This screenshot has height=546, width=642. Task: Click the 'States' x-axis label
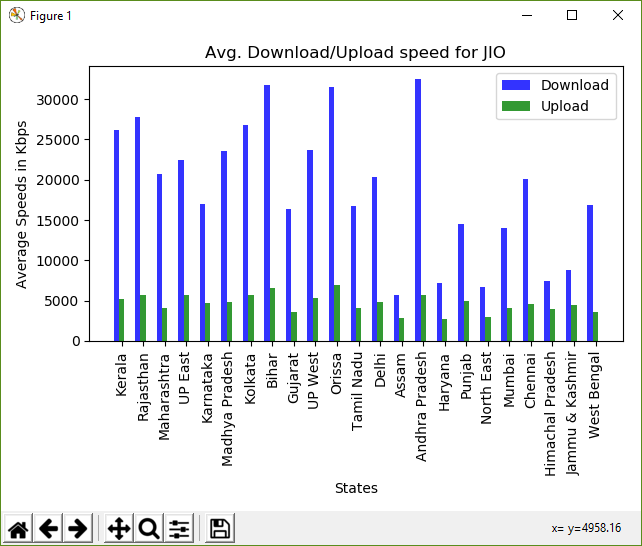pyautogui.click(x=356, y=488)
